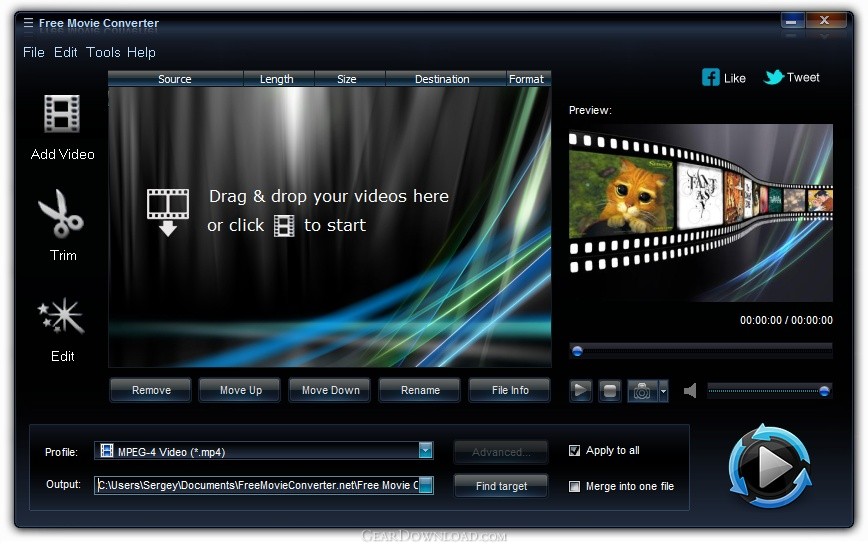Open the app menu icon in title bar
The image size is (868, 544).
pos(28,23)
